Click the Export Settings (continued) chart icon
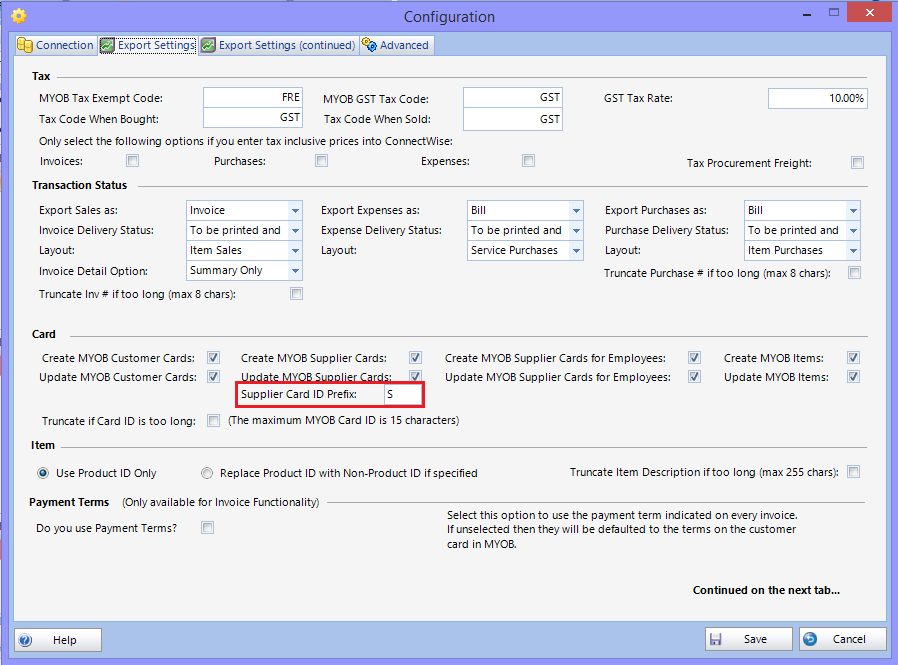 208,45
